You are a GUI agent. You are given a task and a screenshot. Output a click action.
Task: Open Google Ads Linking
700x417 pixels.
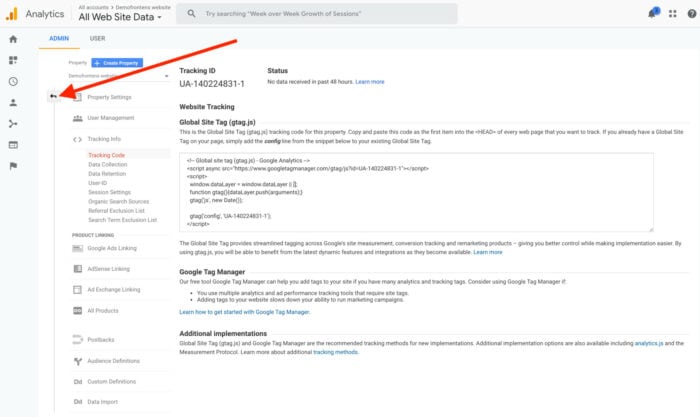[112, 248]
